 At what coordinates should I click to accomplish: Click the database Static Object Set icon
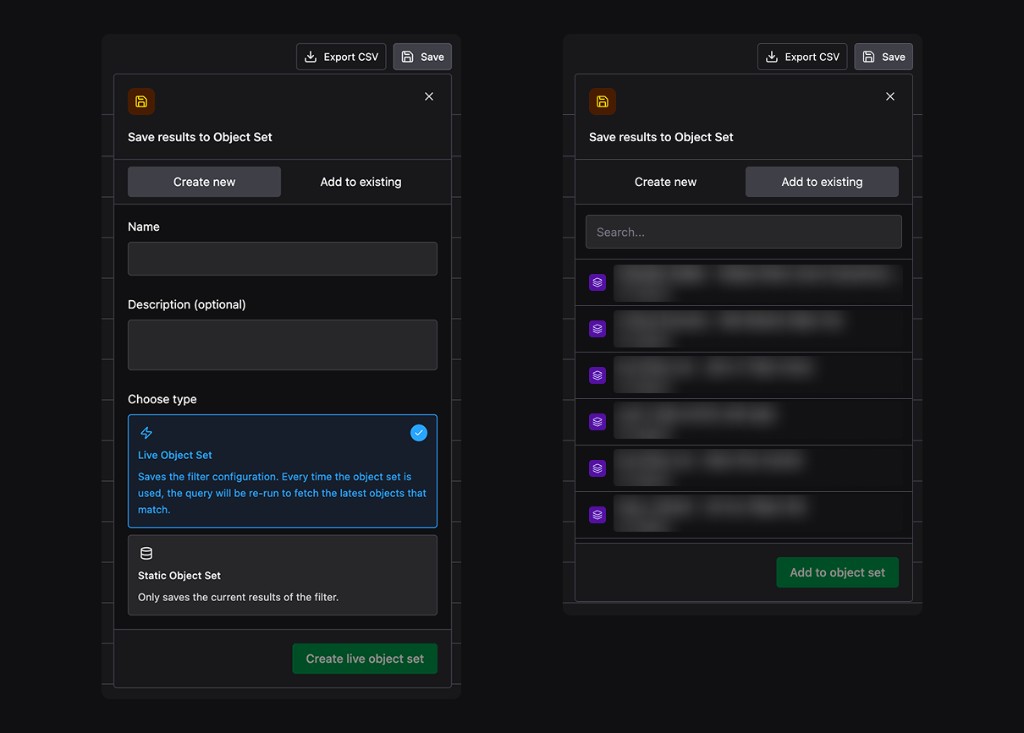[146, 553]
